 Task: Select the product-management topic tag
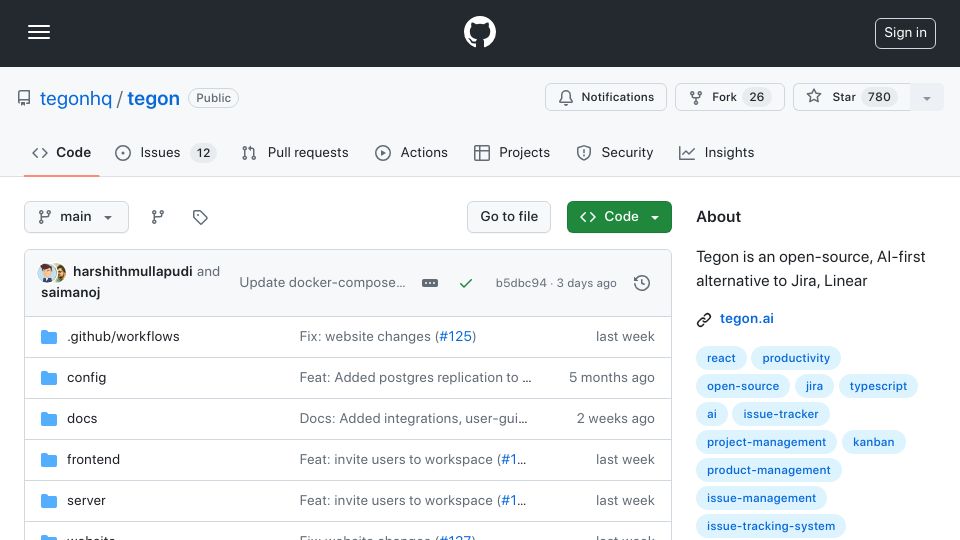(x=768, y=470)
